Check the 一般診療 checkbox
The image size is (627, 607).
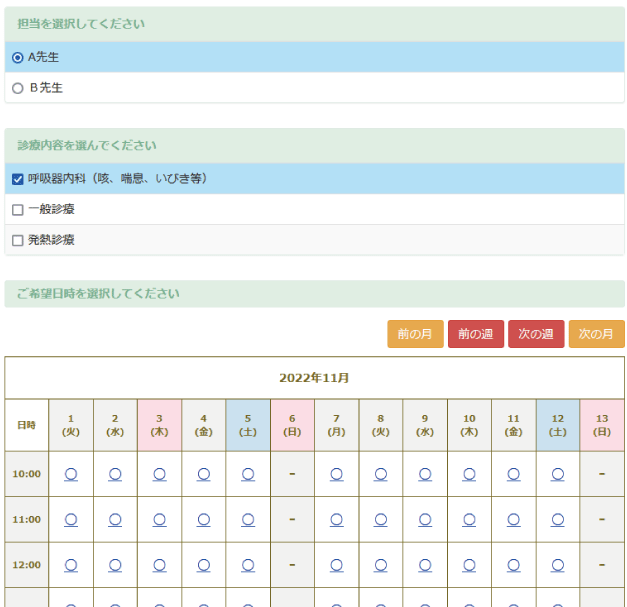[x=18, y=210]
